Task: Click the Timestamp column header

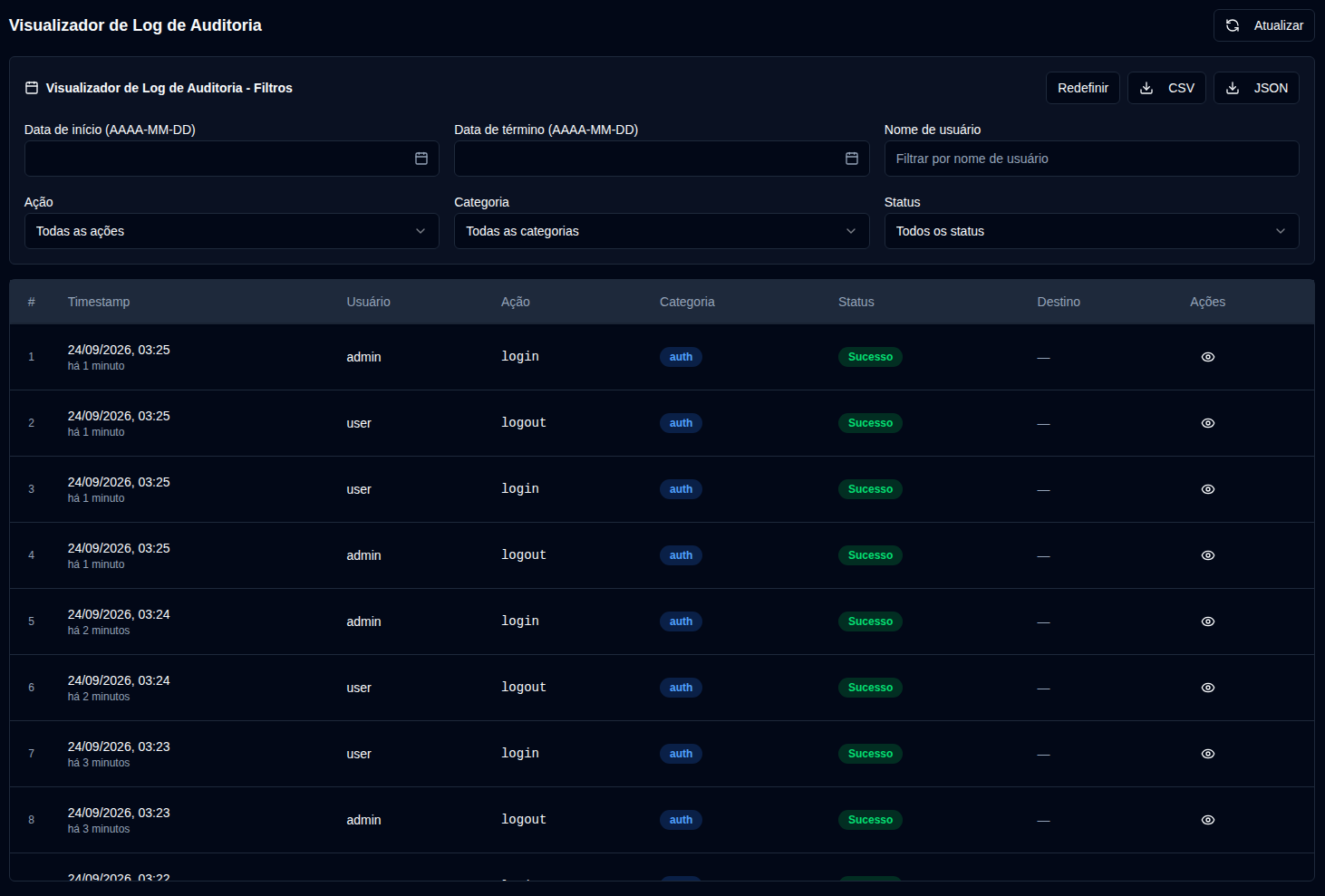Action: [x=99, y=302]
